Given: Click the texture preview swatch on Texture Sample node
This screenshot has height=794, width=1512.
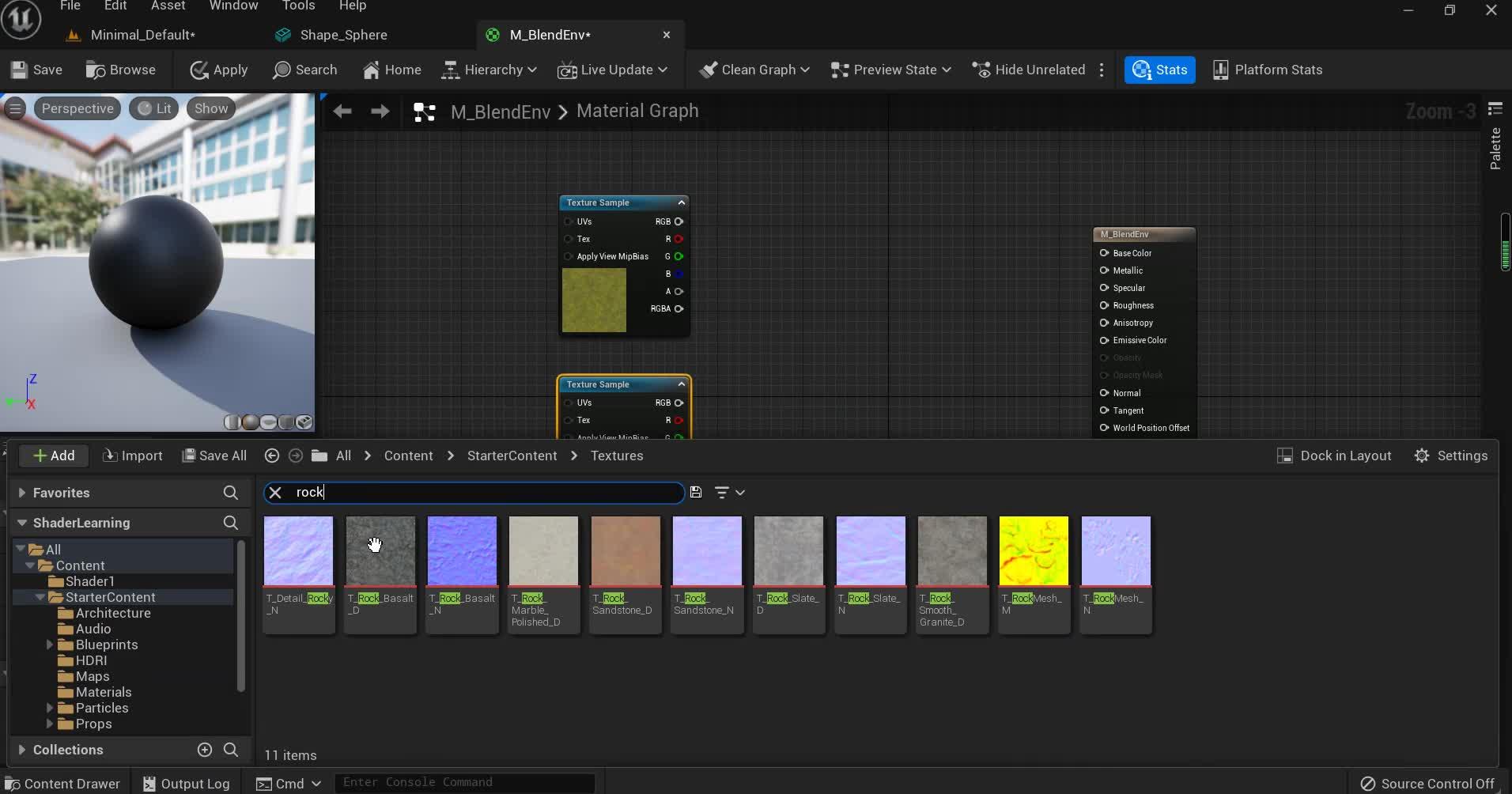Looking at the screenshot, I should (x=594, y=301).
